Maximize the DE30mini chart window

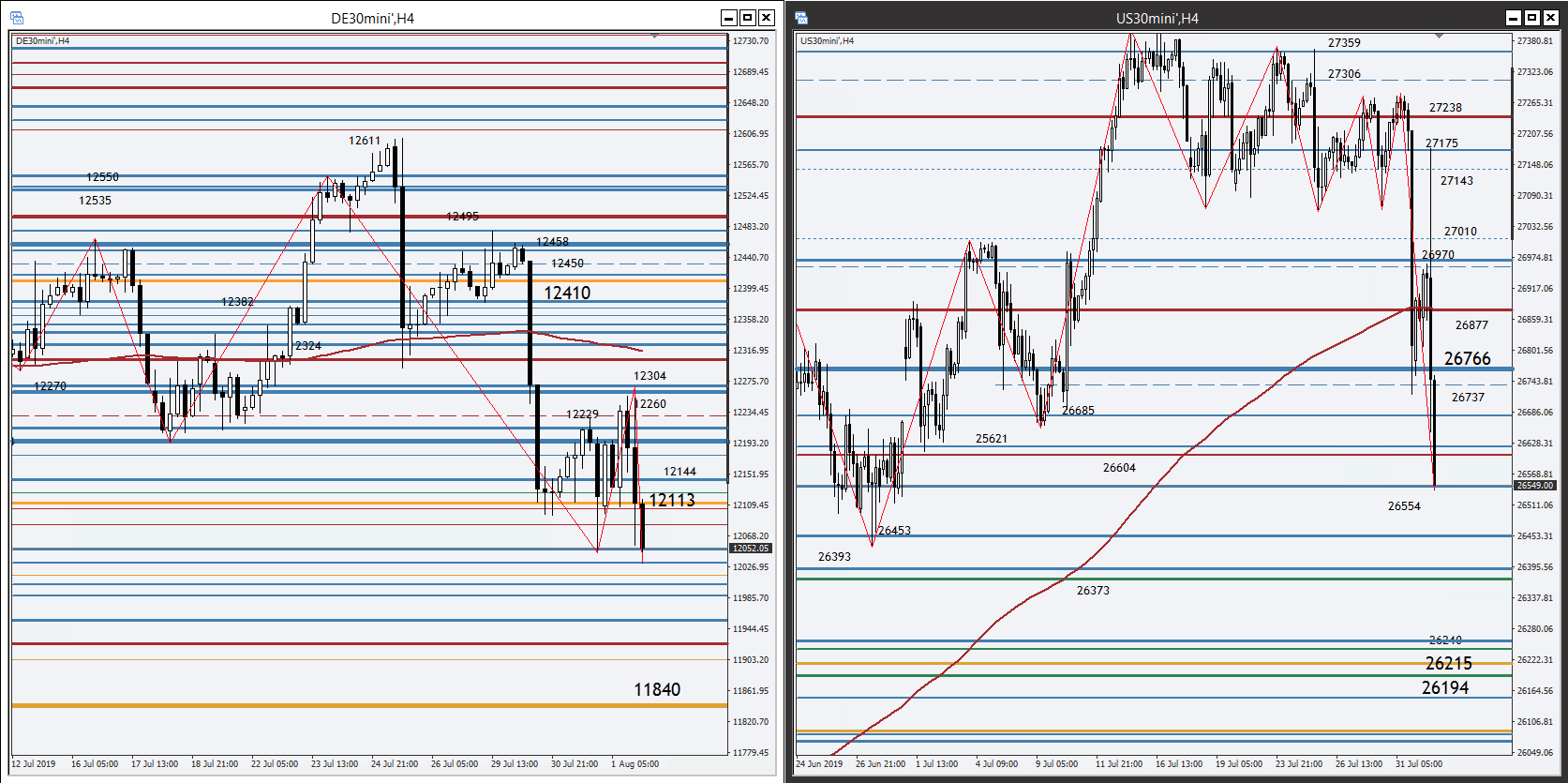(748, 18)
